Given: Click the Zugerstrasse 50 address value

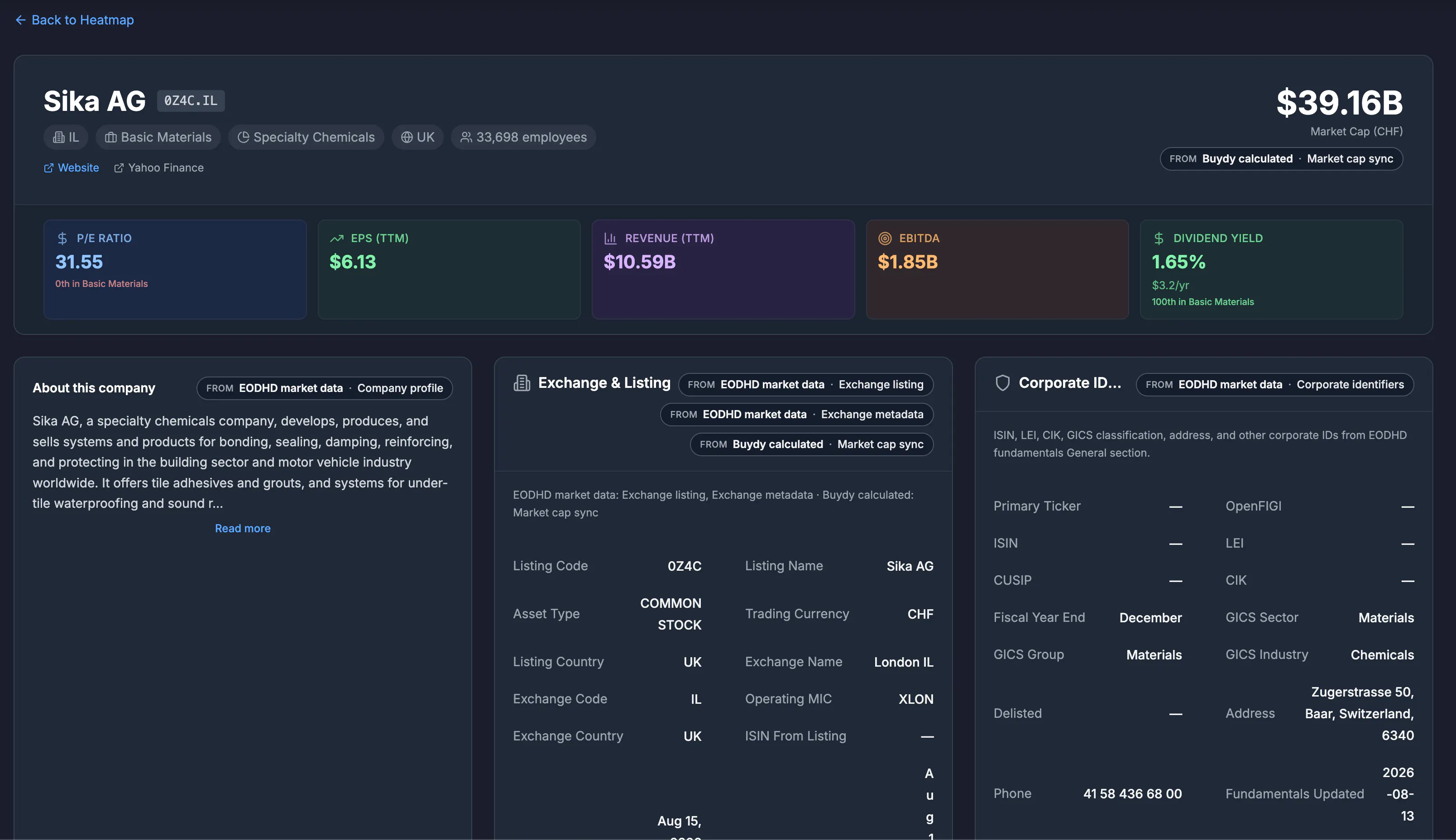Looking at the screenshot, I should 1359,714.
